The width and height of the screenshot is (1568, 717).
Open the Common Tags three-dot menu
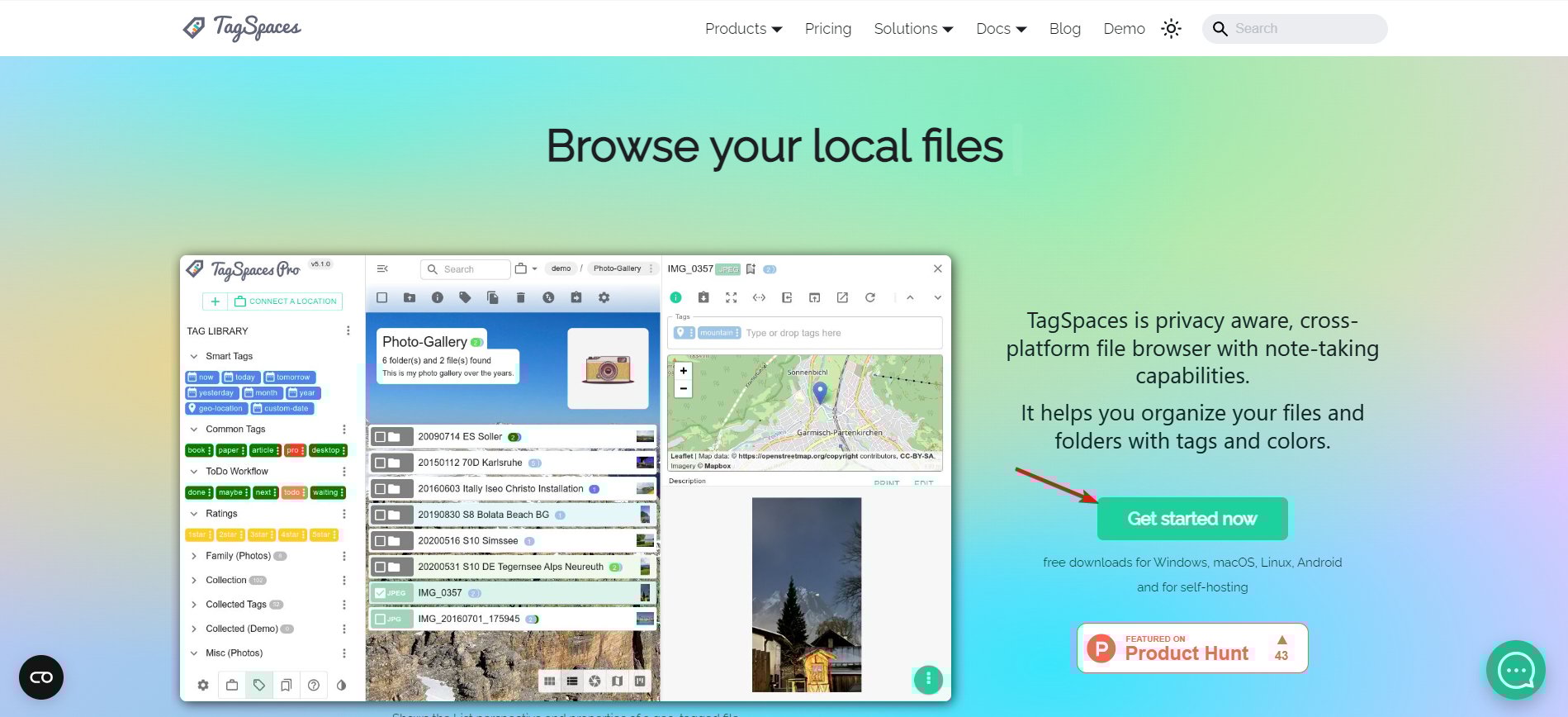[x=344, y=430]
